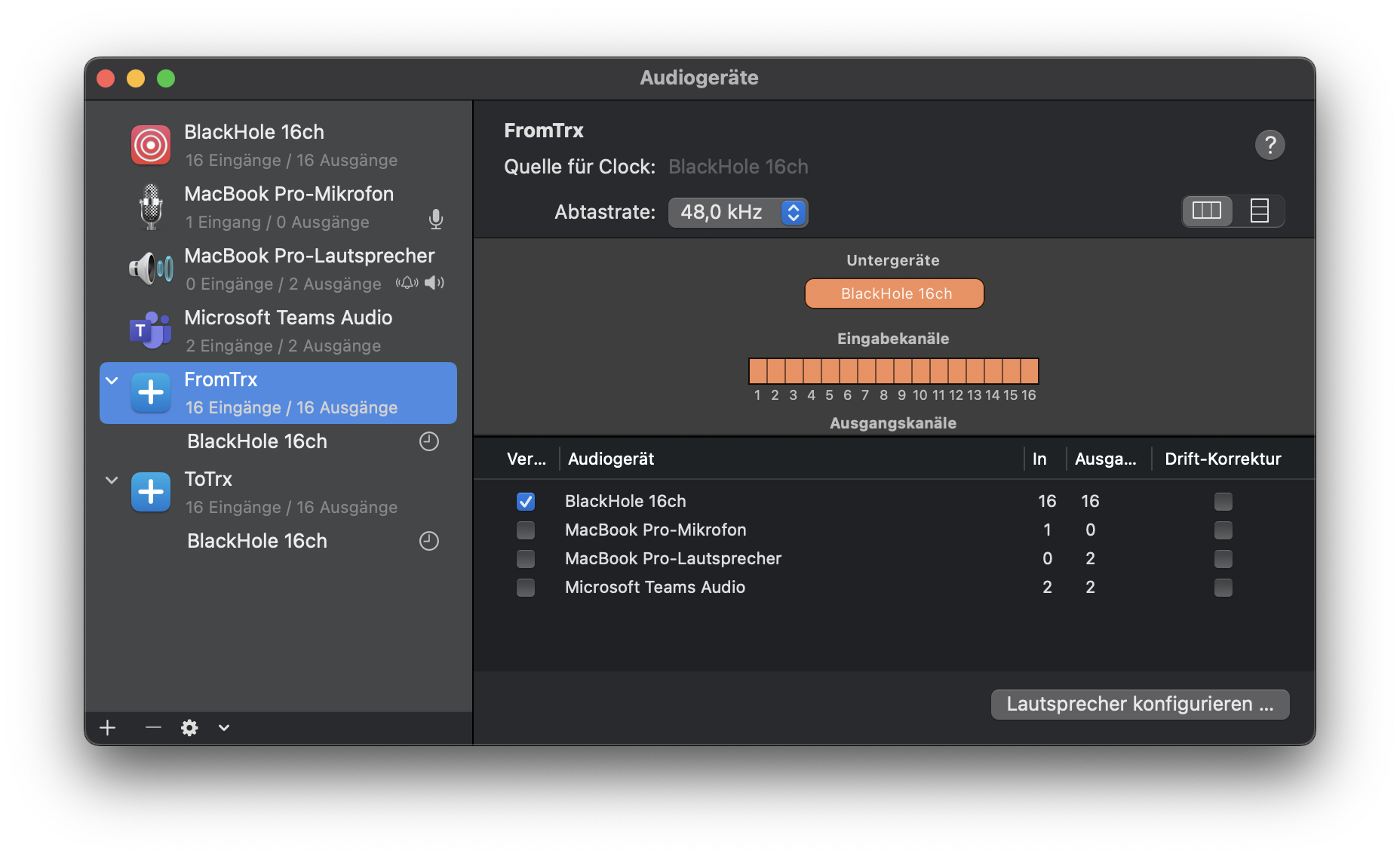Collapse the FromTrx aggregate device
Screen dimensions: 1400x857
(112, 380)
